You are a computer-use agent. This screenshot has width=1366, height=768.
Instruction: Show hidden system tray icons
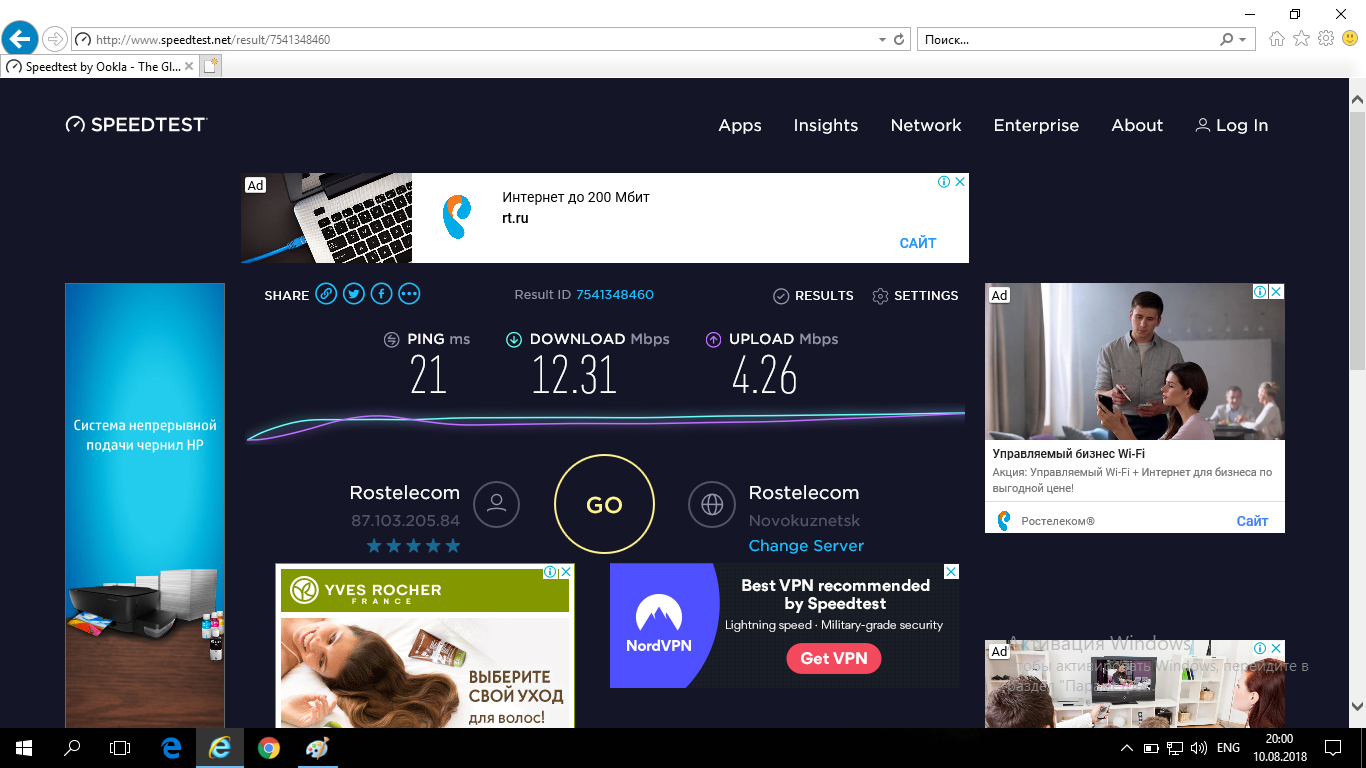point(1127,748)
